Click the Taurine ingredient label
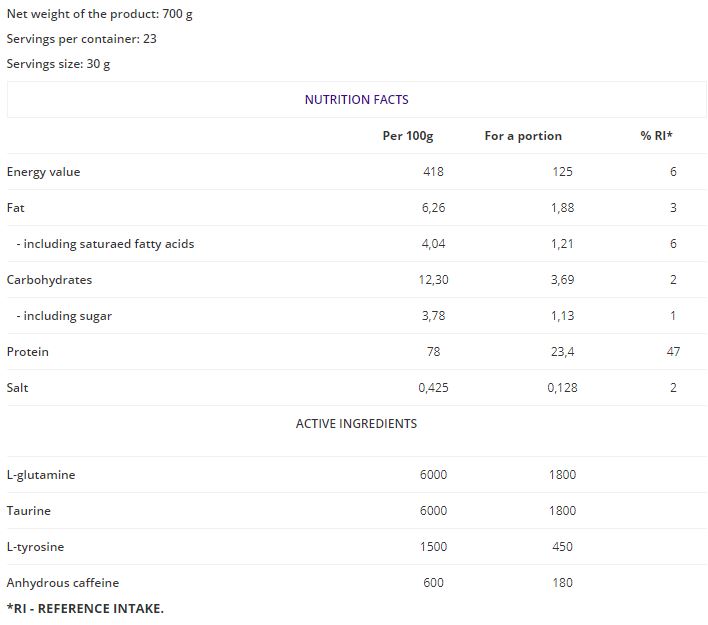 (28, 511)
